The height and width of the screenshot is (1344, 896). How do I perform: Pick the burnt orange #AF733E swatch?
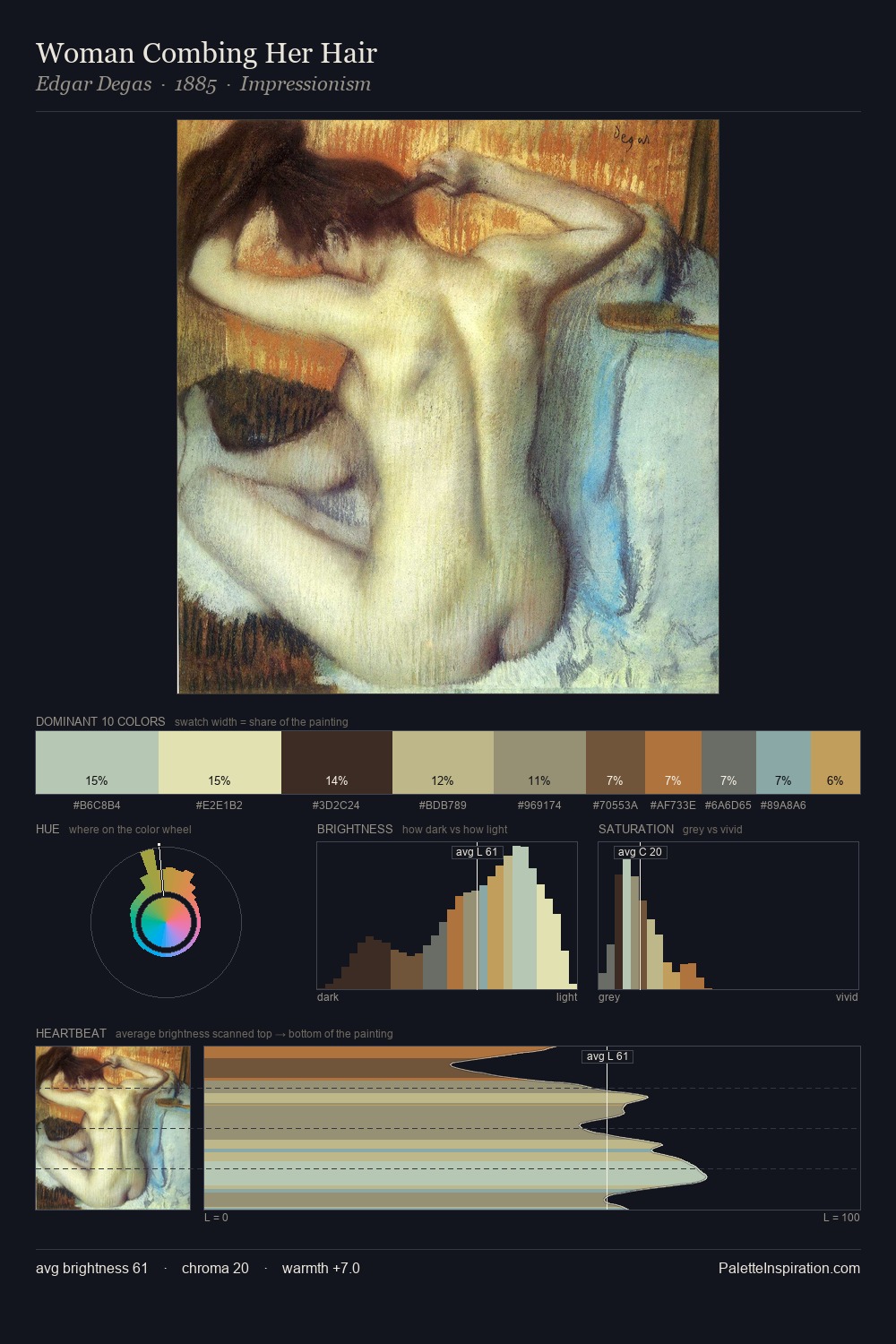coord(673,762)
